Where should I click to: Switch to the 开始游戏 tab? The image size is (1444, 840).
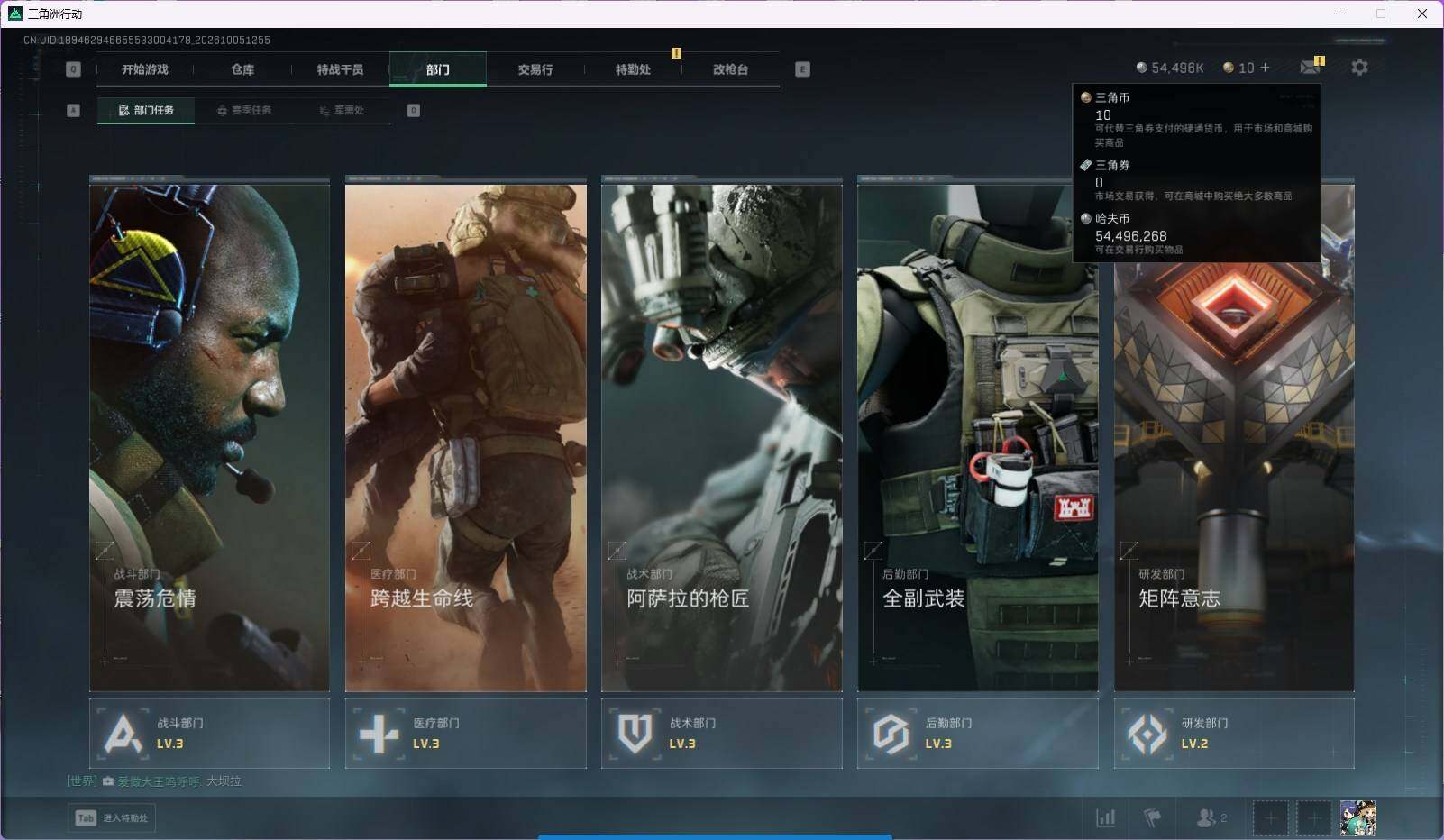click(x=145, y=69)
